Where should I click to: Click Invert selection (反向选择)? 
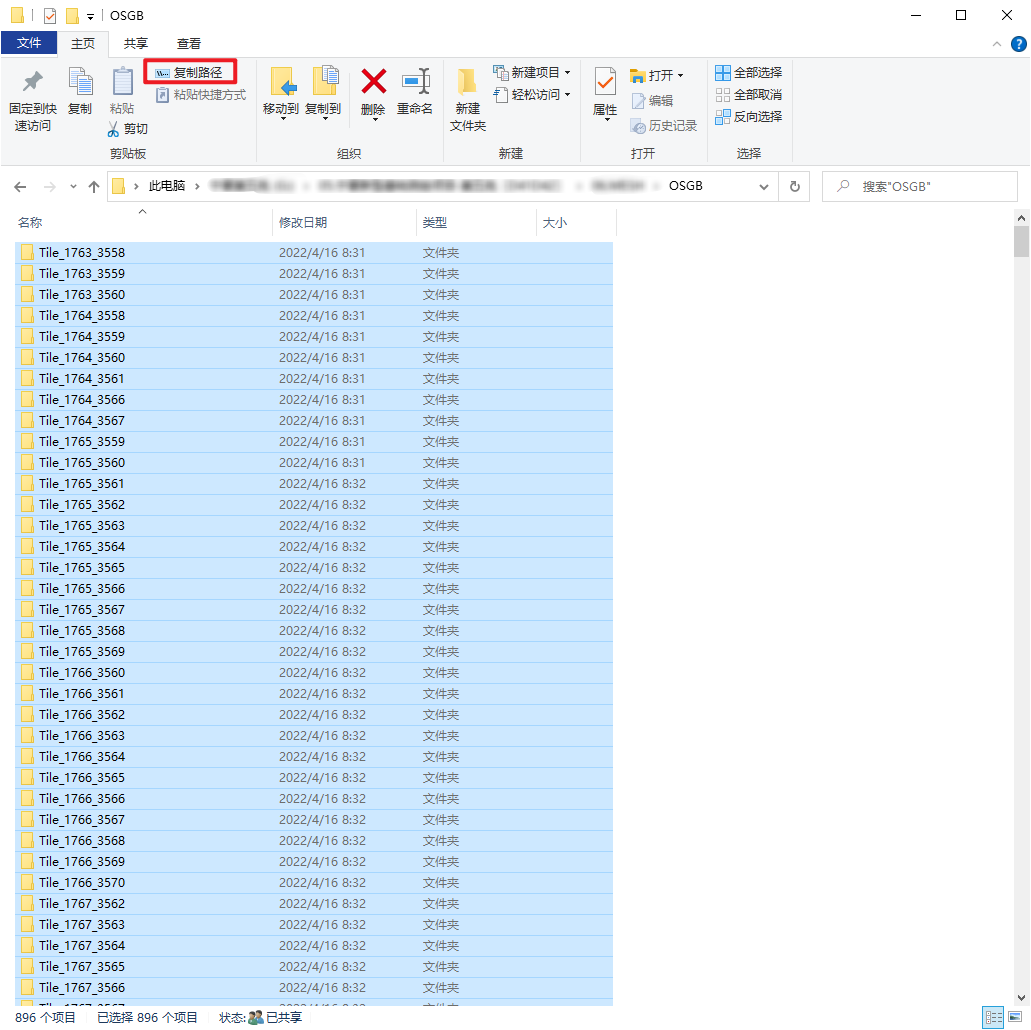(748, 117)
